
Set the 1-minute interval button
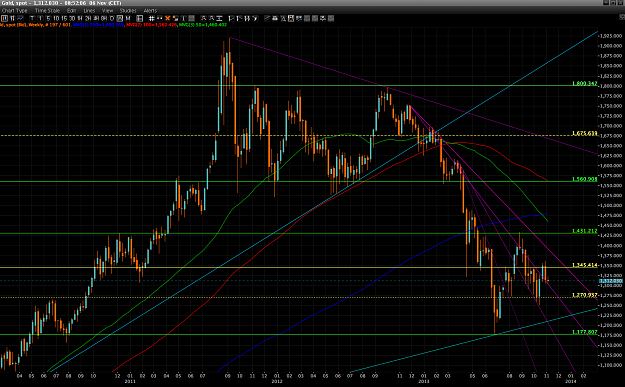click(x=41, y=18)
